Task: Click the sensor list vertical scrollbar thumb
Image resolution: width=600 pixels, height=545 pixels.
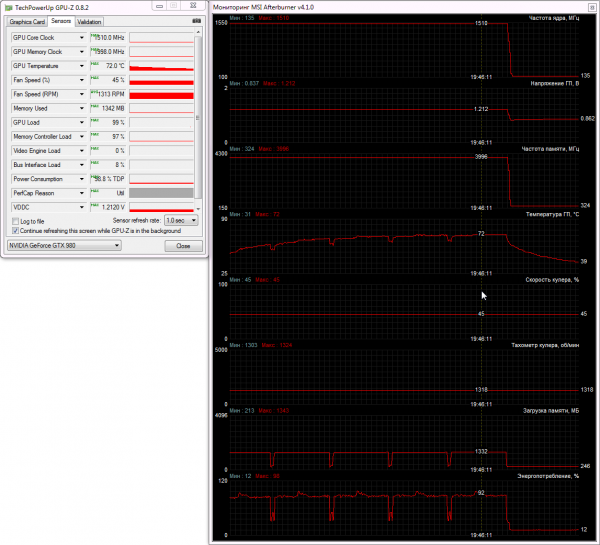Action: (198, 117)
